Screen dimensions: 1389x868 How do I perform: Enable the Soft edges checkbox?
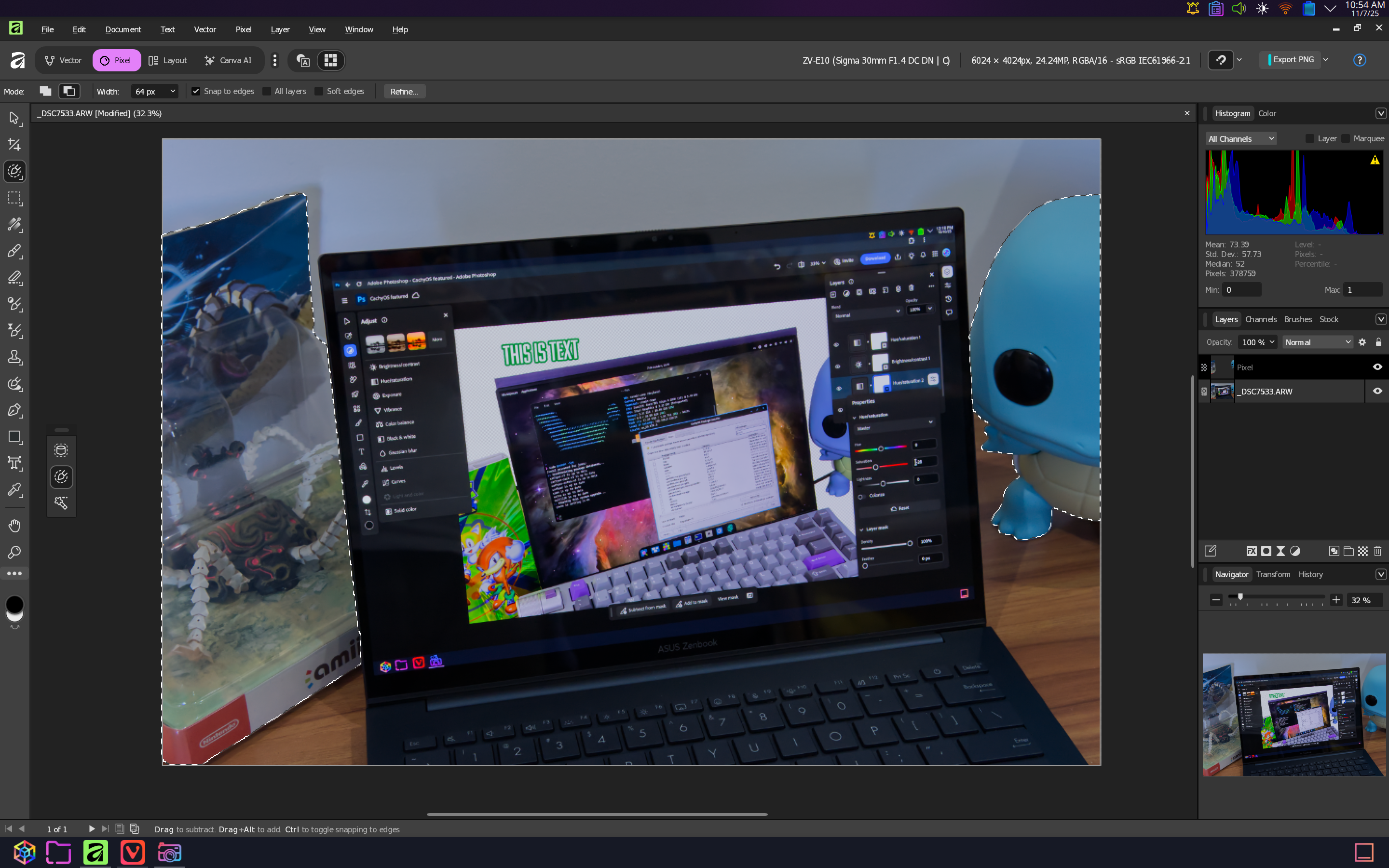318,91
